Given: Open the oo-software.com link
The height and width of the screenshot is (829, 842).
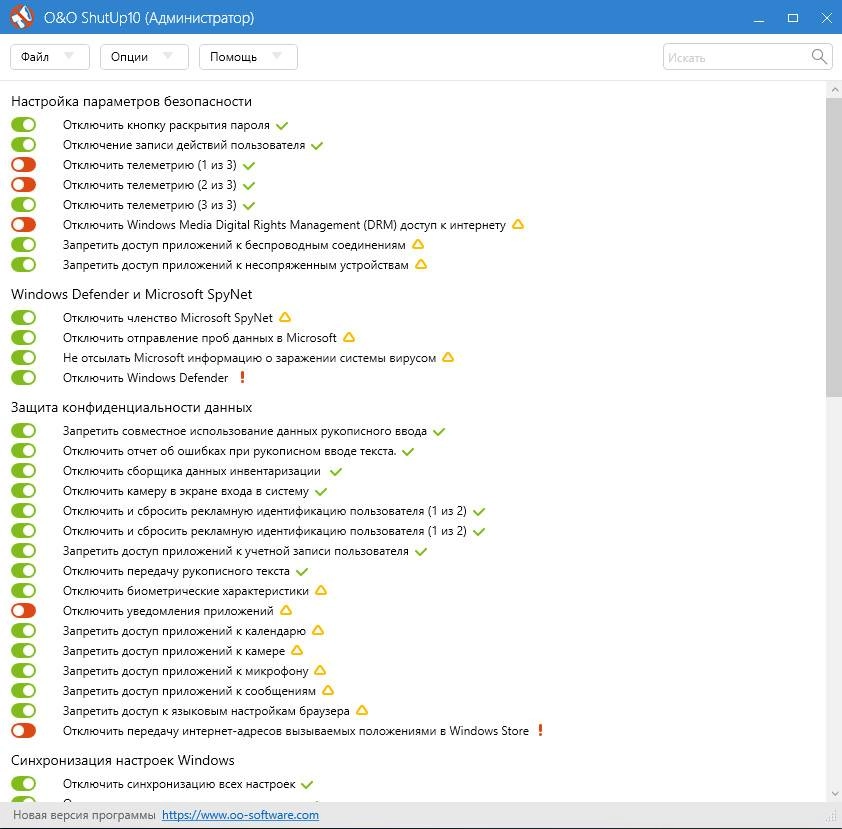Looking at the screenshot, I should click(x=240, y=815).
